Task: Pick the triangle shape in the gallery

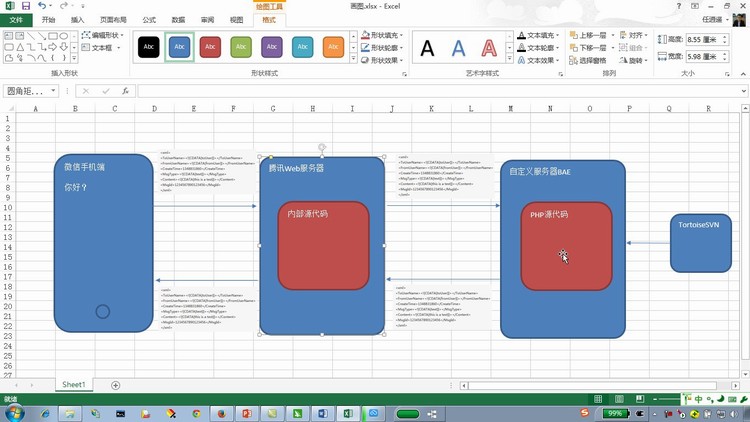Action: click(20, 47)
